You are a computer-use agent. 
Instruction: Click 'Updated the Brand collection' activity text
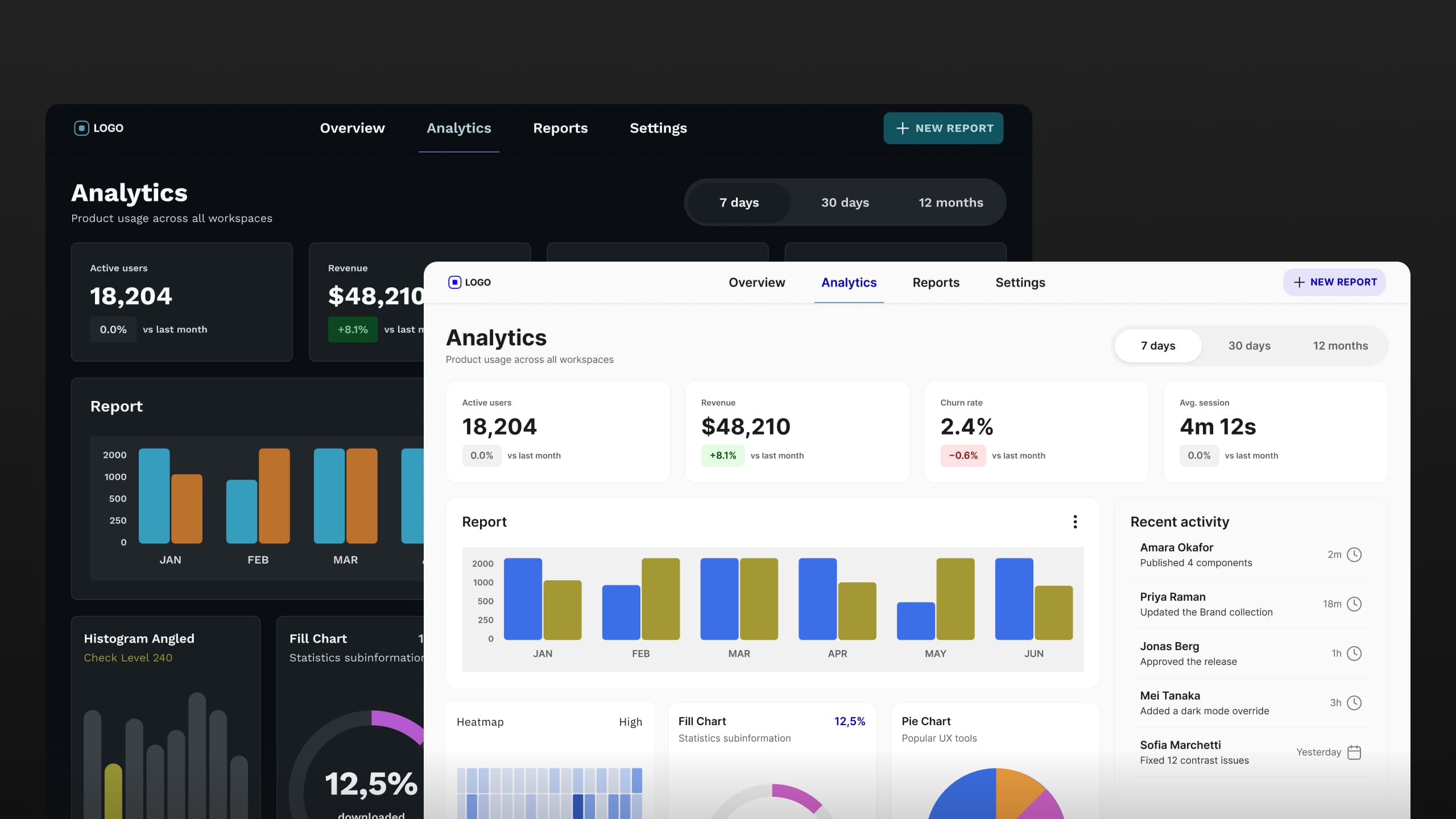(x=1206, y=612)
